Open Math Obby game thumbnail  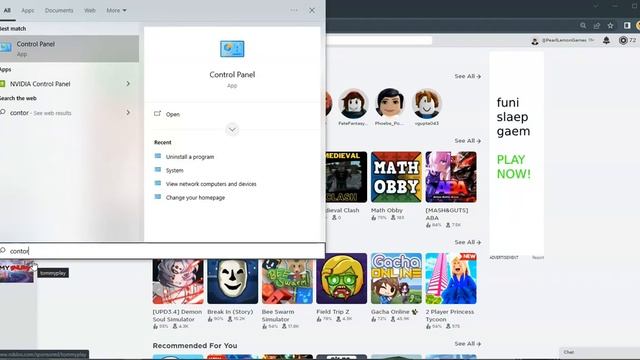point(396,177)
